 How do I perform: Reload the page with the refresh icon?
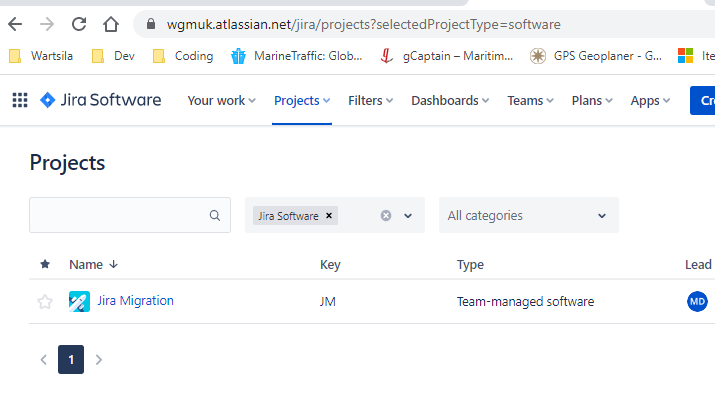pos(79,24)
